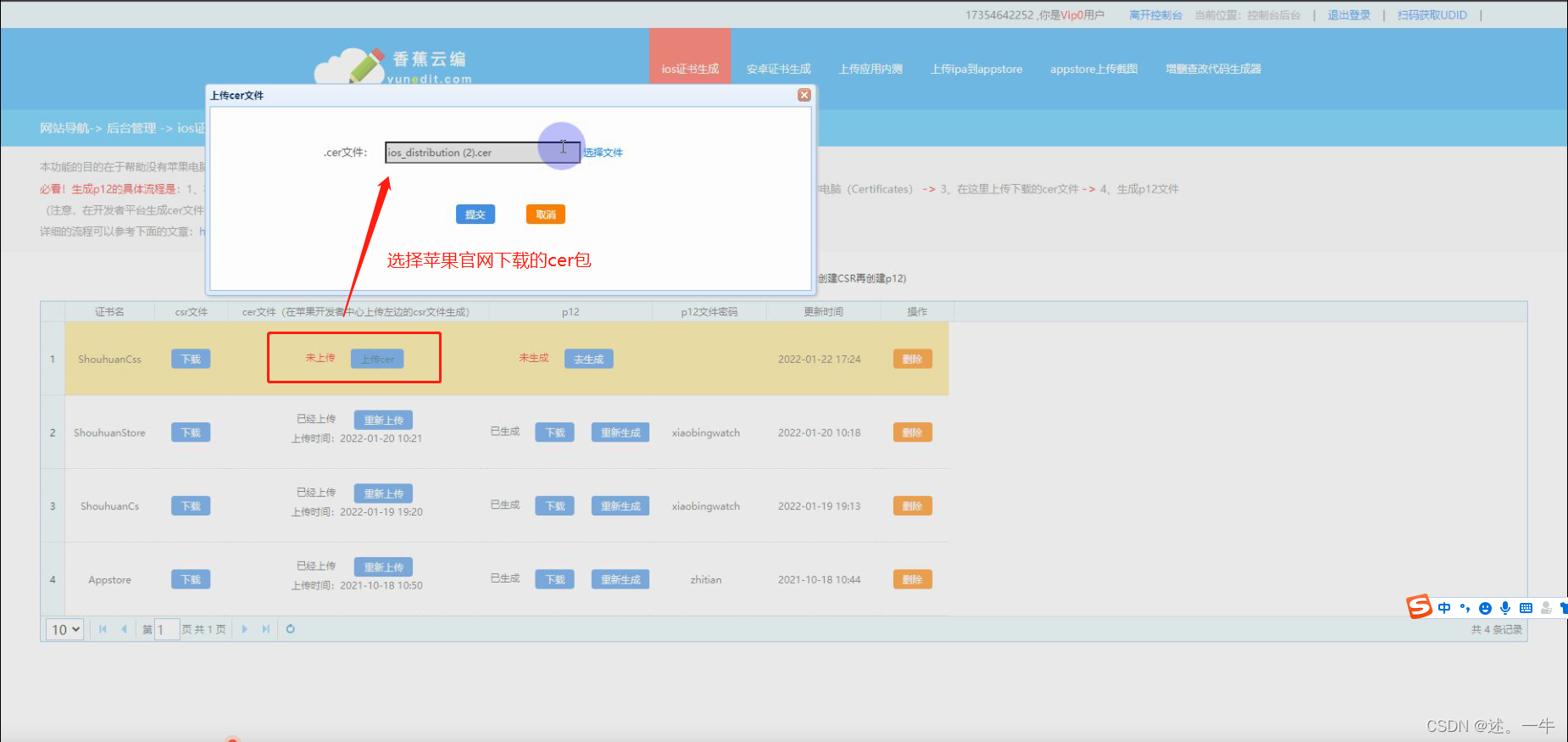Click 未上传 status in ShouhuanCss row

[320, 358]
